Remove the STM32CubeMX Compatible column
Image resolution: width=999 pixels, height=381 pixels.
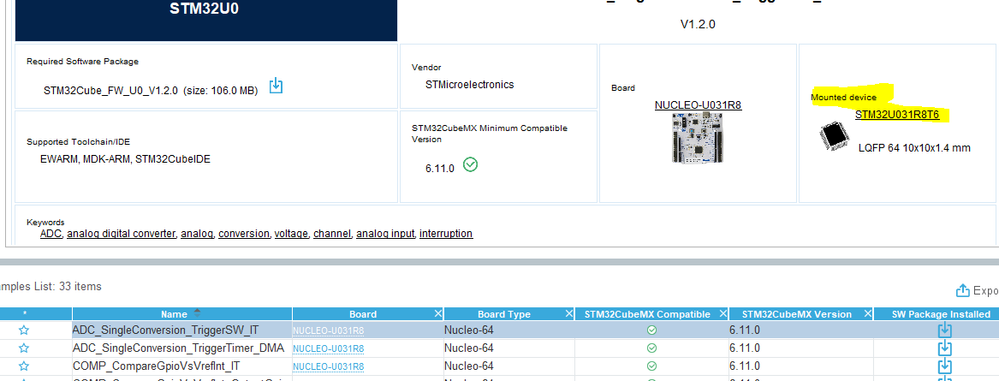pyautogui.click(x=722, y=314)
